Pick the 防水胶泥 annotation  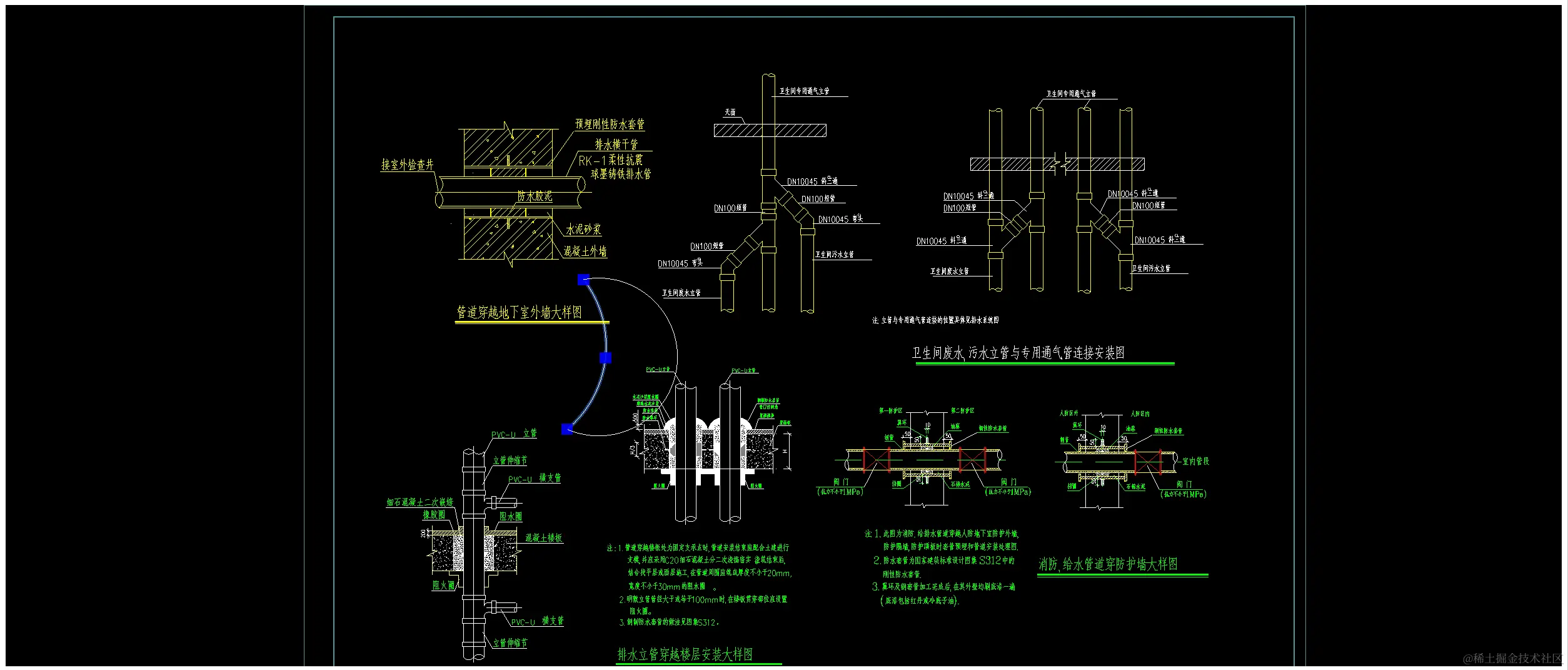(x=535, y=196)
